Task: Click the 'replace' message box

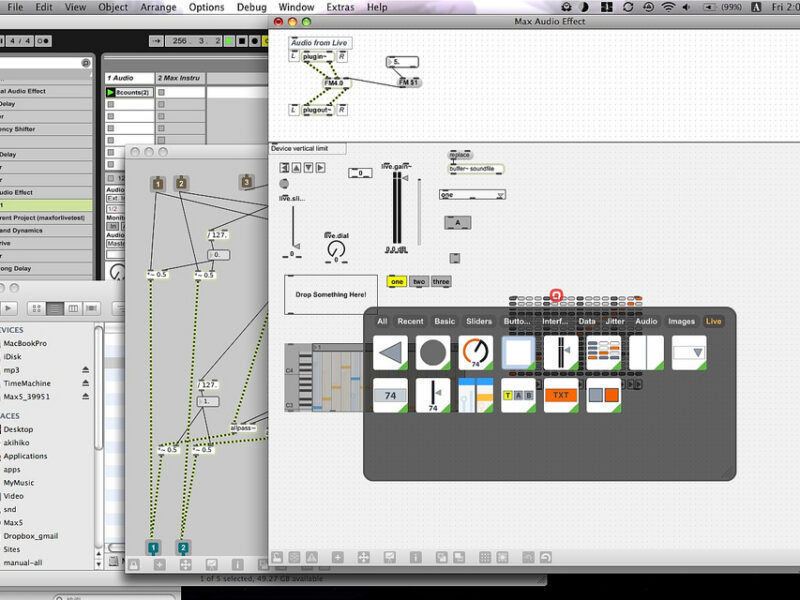Action: pyautogui.click(x=459, y=155)
